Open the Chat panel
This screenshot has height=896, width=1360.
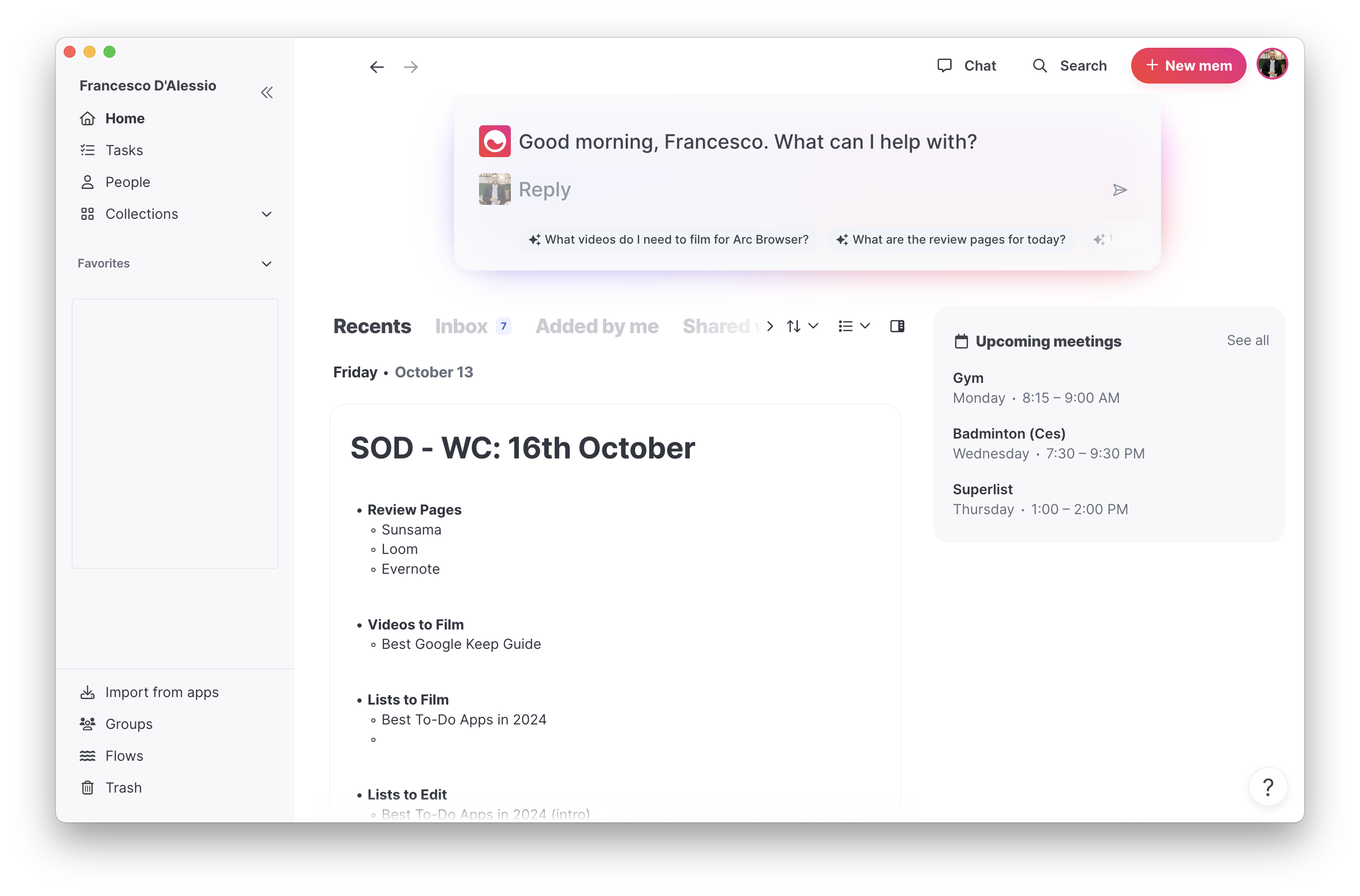click(x=967, y=65)
